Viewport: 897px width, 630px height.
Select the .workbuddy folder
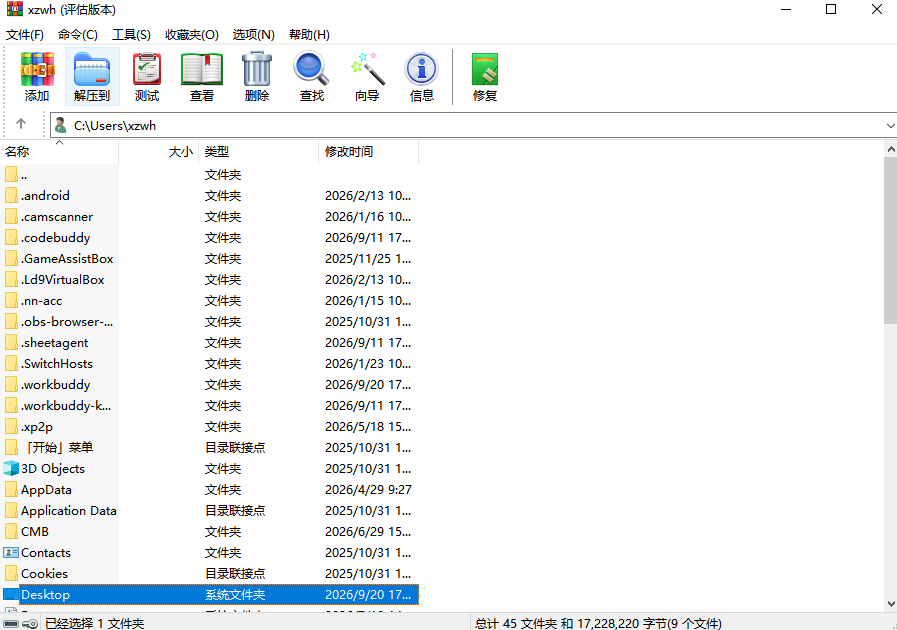pos(209,385)
